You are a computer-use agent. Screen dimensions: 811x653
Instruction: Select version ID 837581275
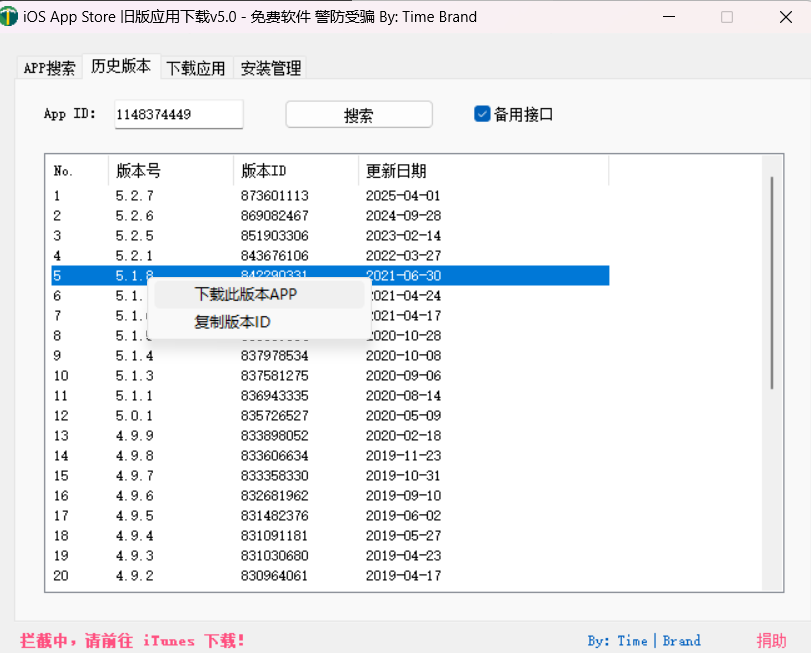[275, 376]
